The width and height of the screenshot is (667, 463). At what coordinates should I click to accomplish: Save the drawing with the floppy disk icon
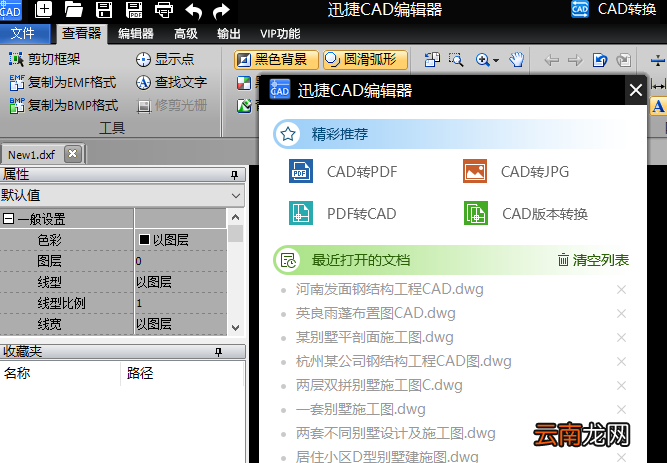[104, 9]
